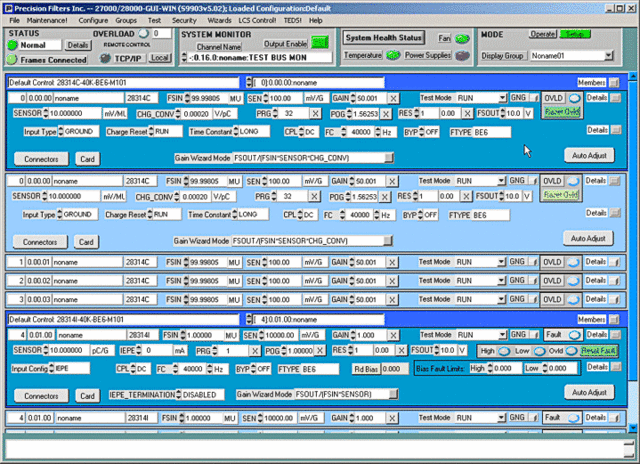Click the vertical scrollbar up arrow
Screen dimensions: 640x464
(x=633, y=76)
